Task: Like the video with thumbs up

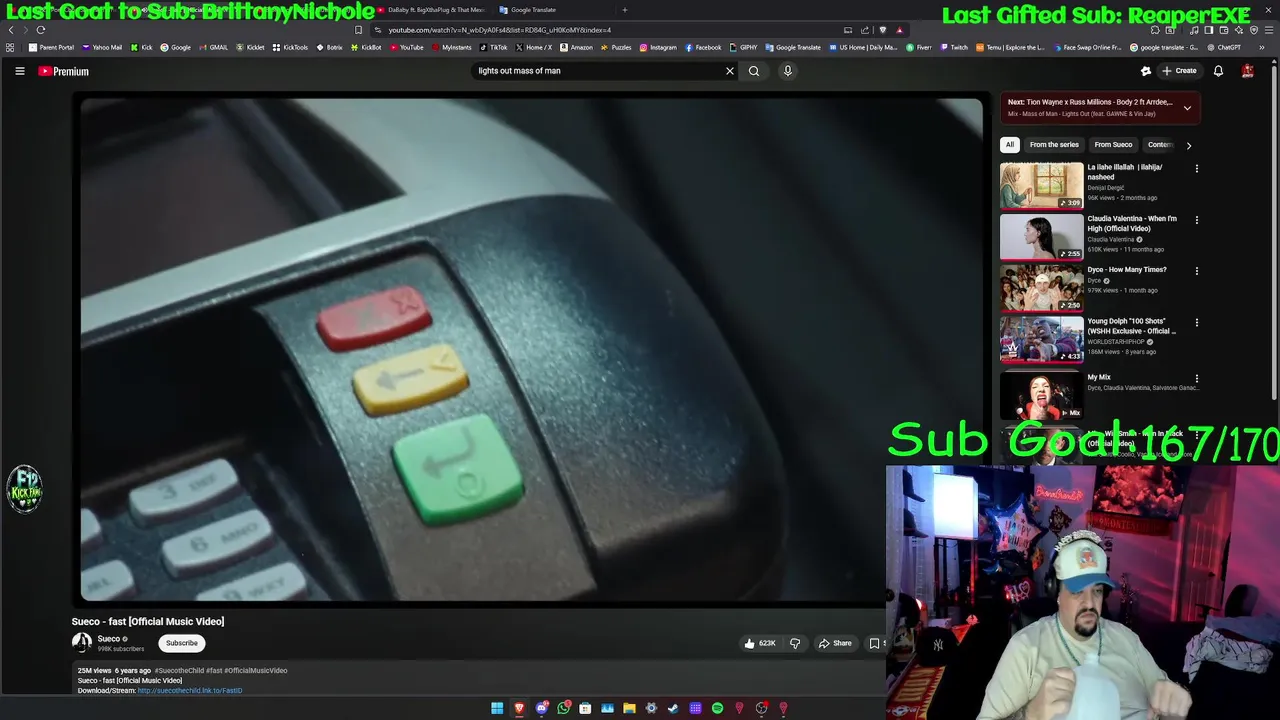Action: [x=760, y=643]
